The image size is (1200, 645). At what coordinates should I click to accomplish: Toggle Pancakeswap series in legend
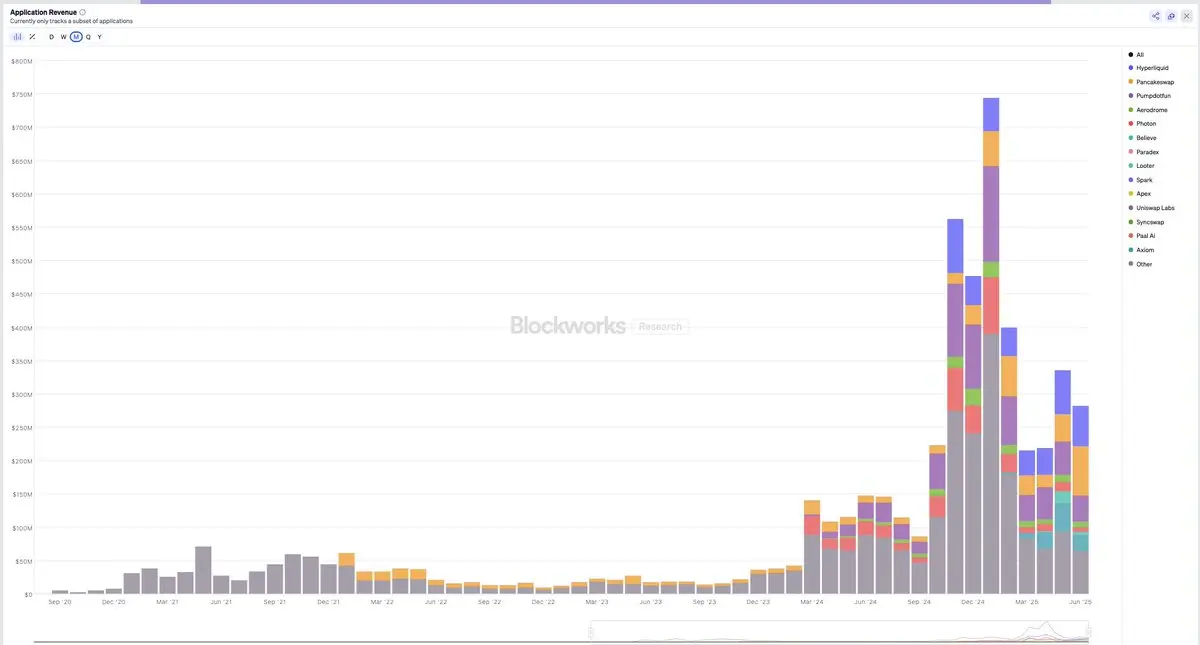(1151, 82)
